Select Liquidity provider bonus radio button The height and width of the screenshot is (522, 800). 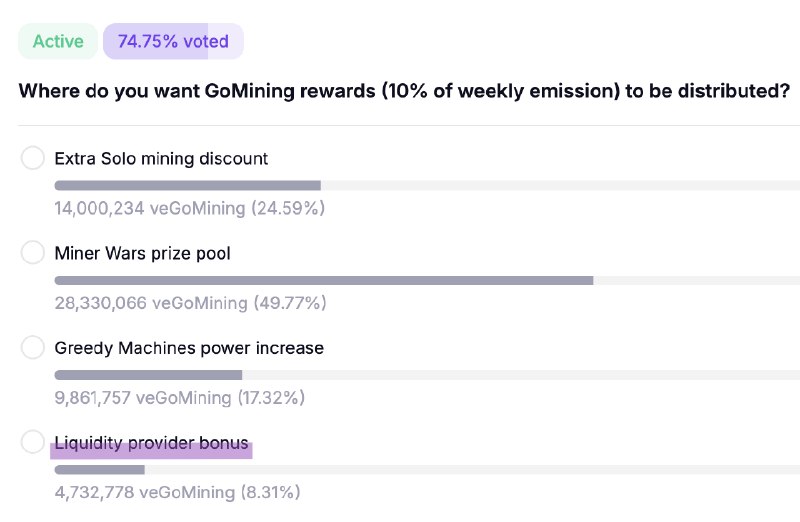(x=33, y=441)
